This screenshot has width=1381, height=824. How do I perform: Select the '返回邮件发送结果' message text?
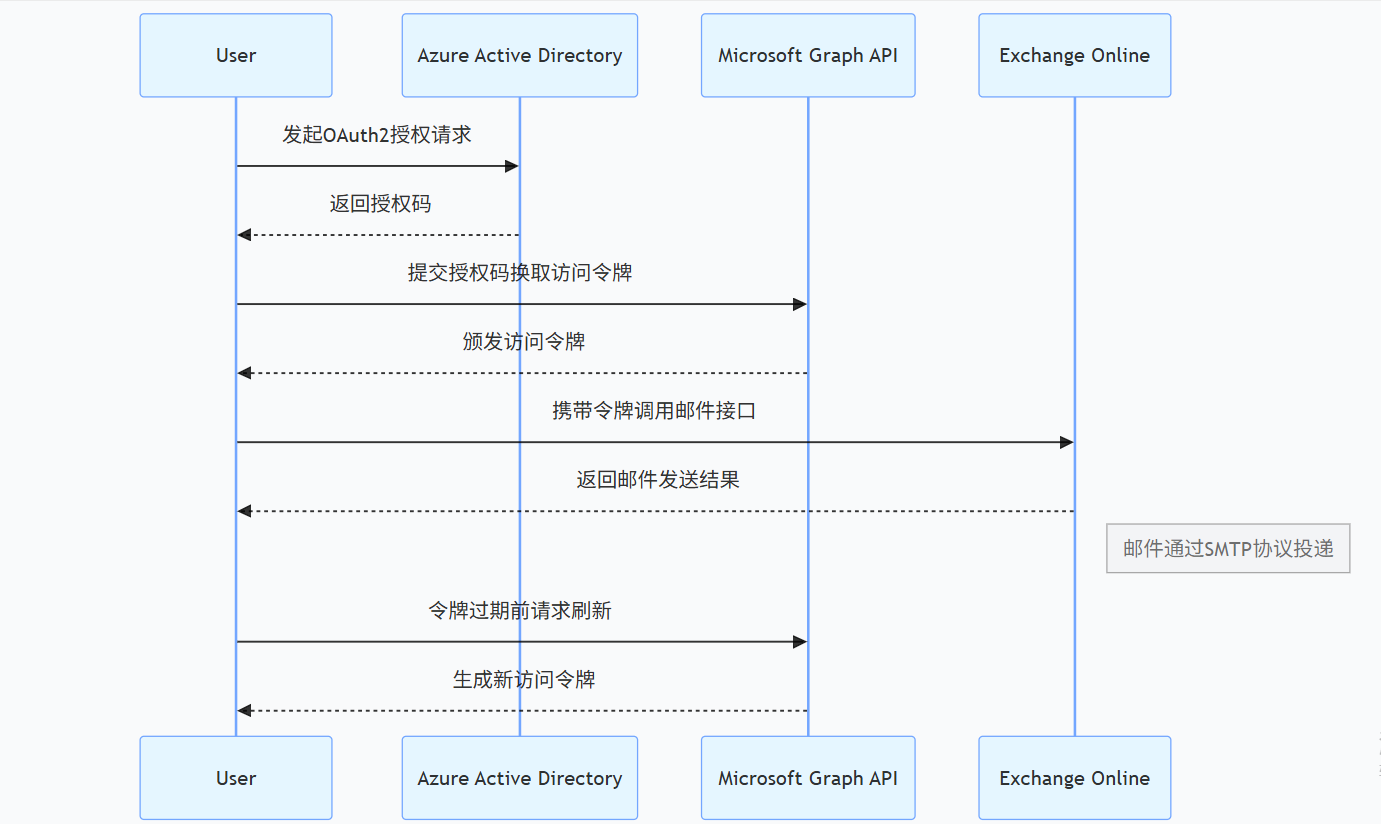tap(658, 480)
